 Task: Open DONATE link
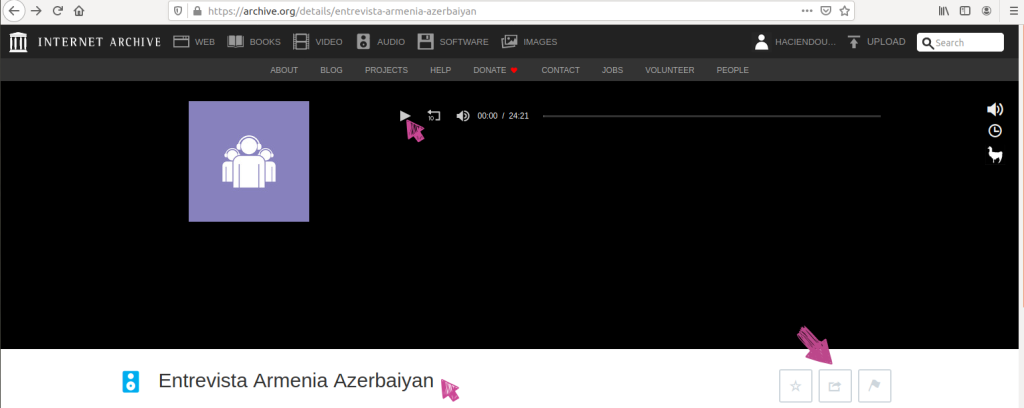tap(496, 71)
